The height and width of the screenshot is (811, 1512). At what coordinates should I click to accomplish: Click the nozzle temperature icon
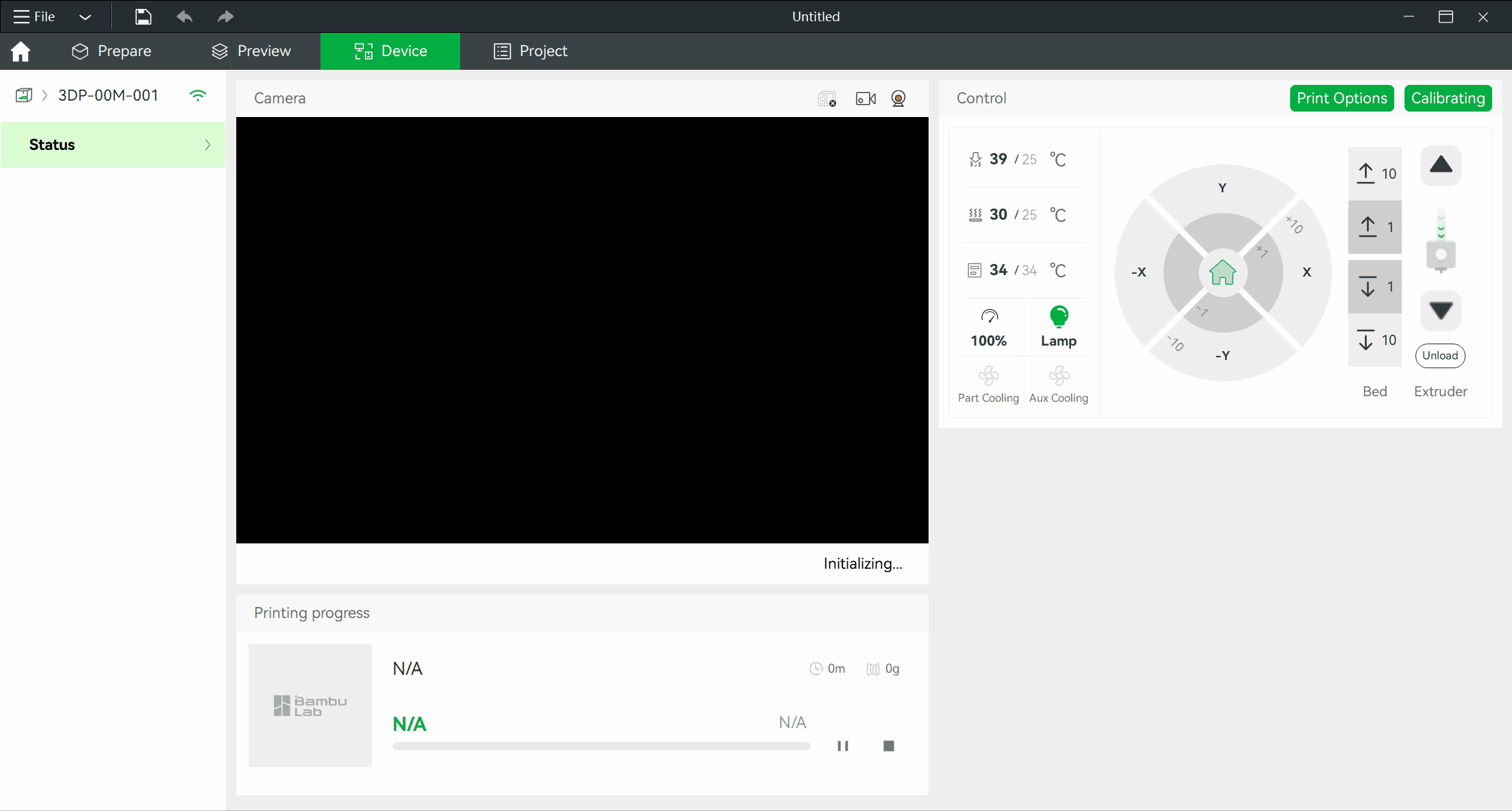[974, 158]
